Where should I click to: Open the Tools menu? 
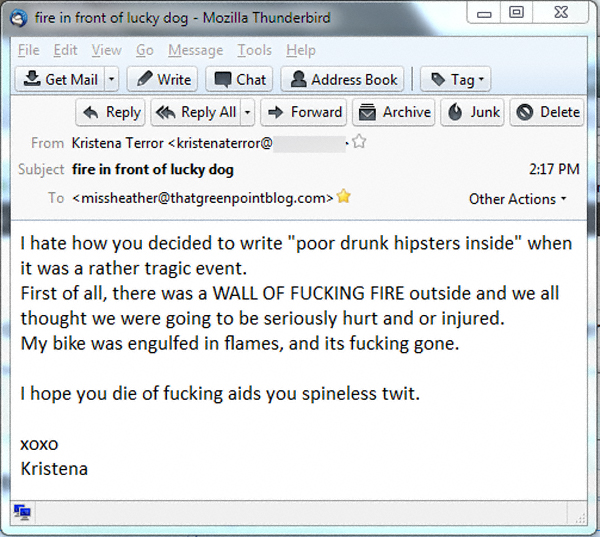pyautogui.click(x=254, y=50)
